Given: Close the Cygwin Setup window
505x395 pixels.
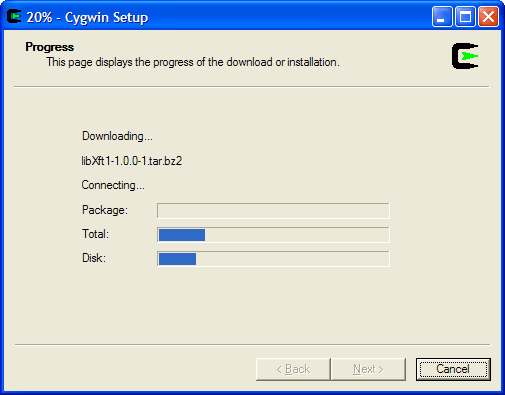Looking at the screenshot, I should [488, 16].
